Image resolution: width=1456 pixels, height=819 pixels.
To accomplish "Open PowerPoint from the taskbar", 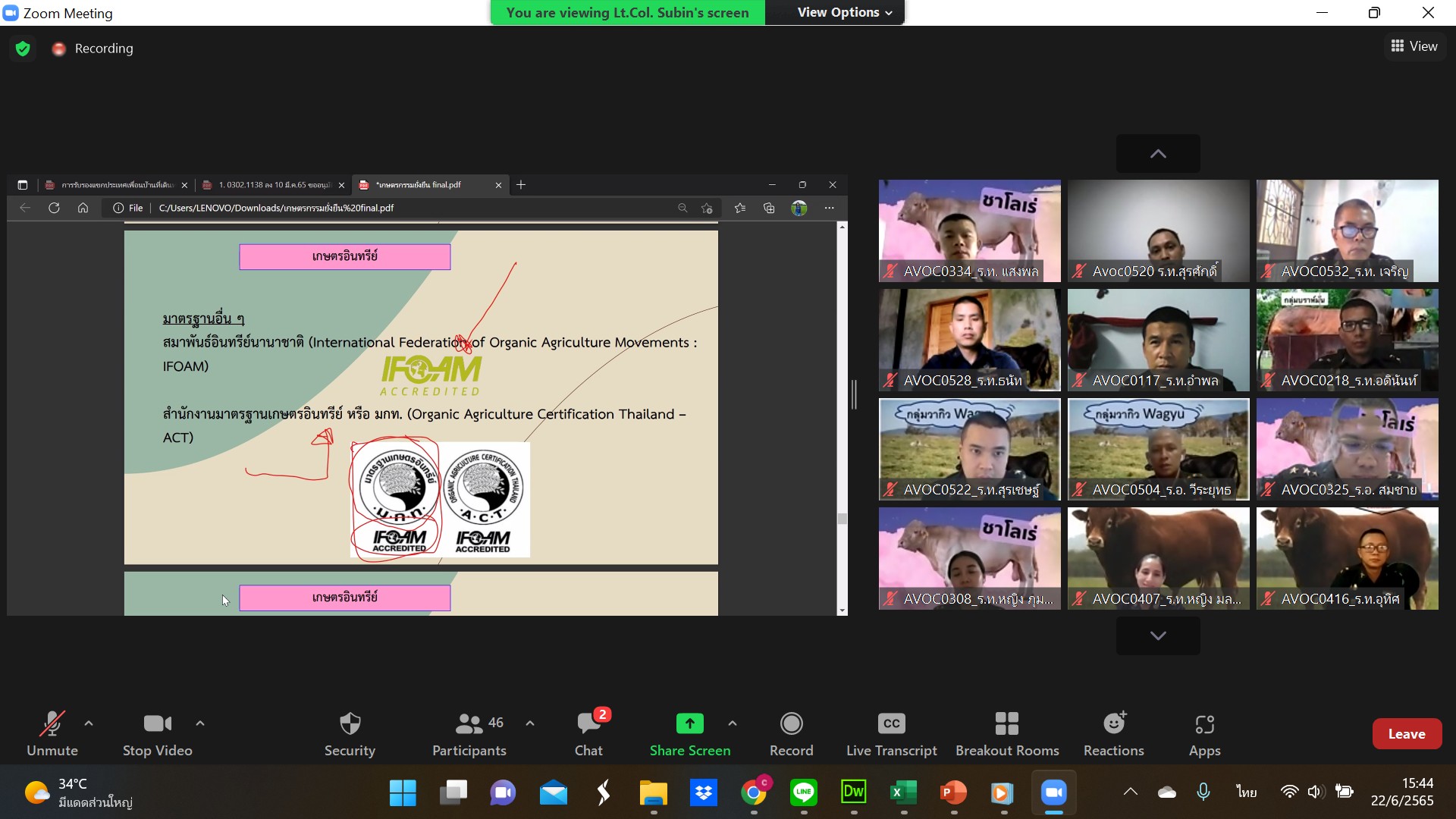I will click(x=953, y=793).
